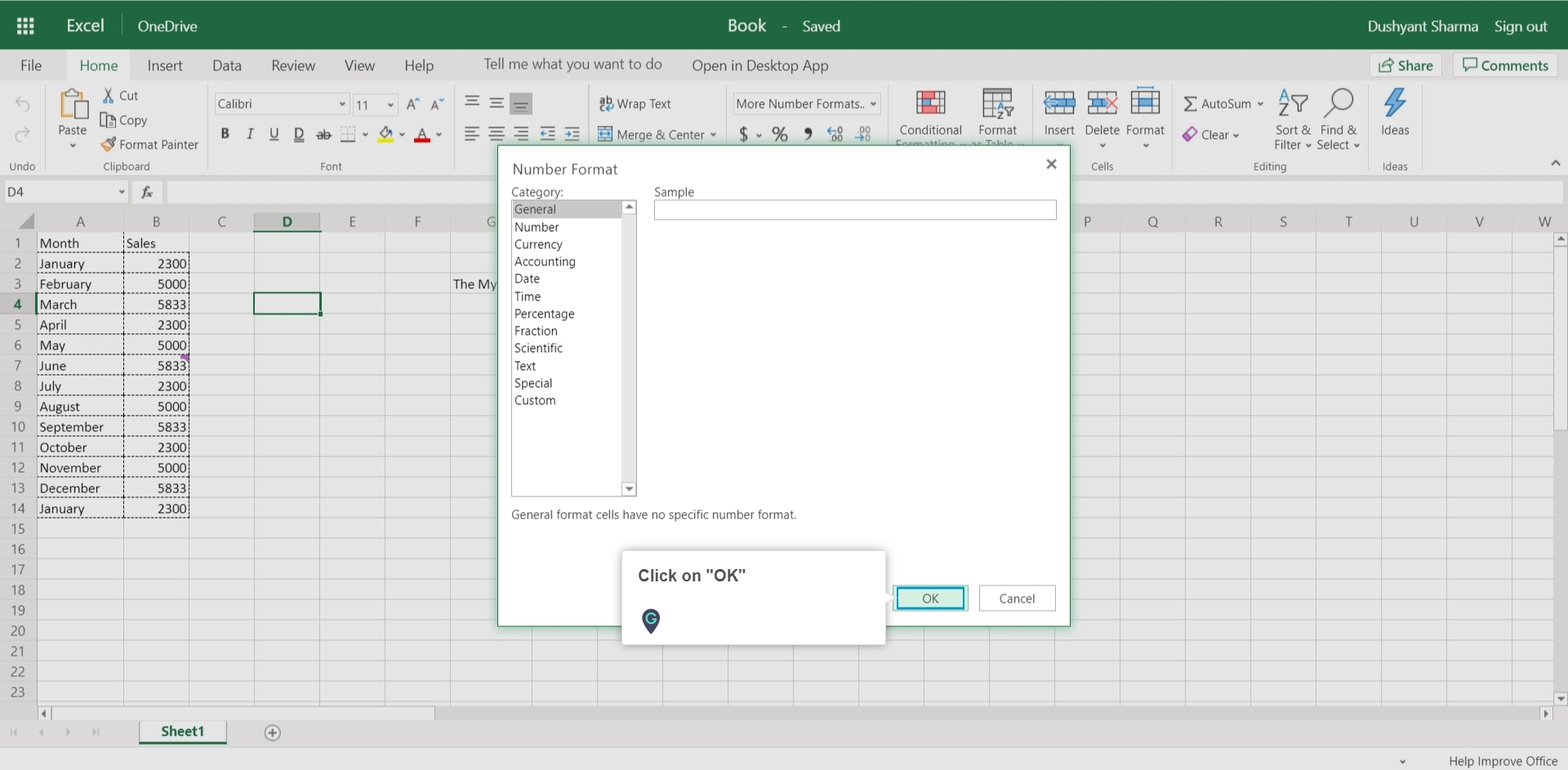Toggle bold formatting

225,134
